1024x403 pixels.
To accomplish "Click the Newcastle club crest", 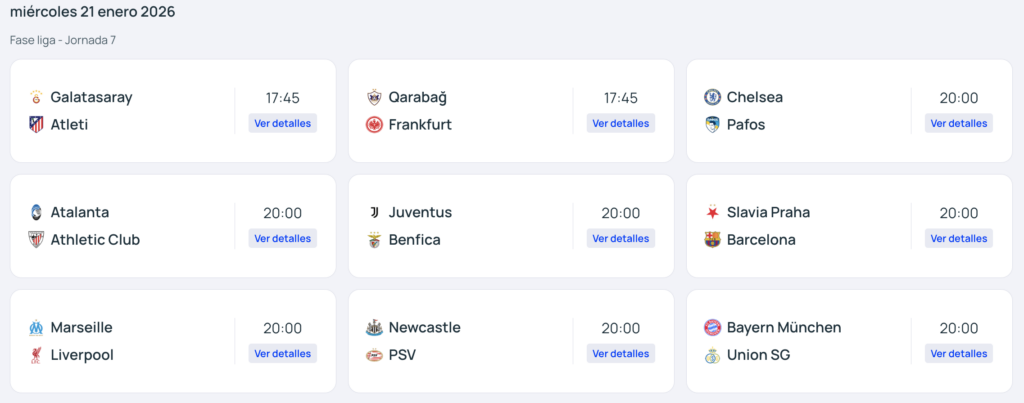I will [375, 327].
